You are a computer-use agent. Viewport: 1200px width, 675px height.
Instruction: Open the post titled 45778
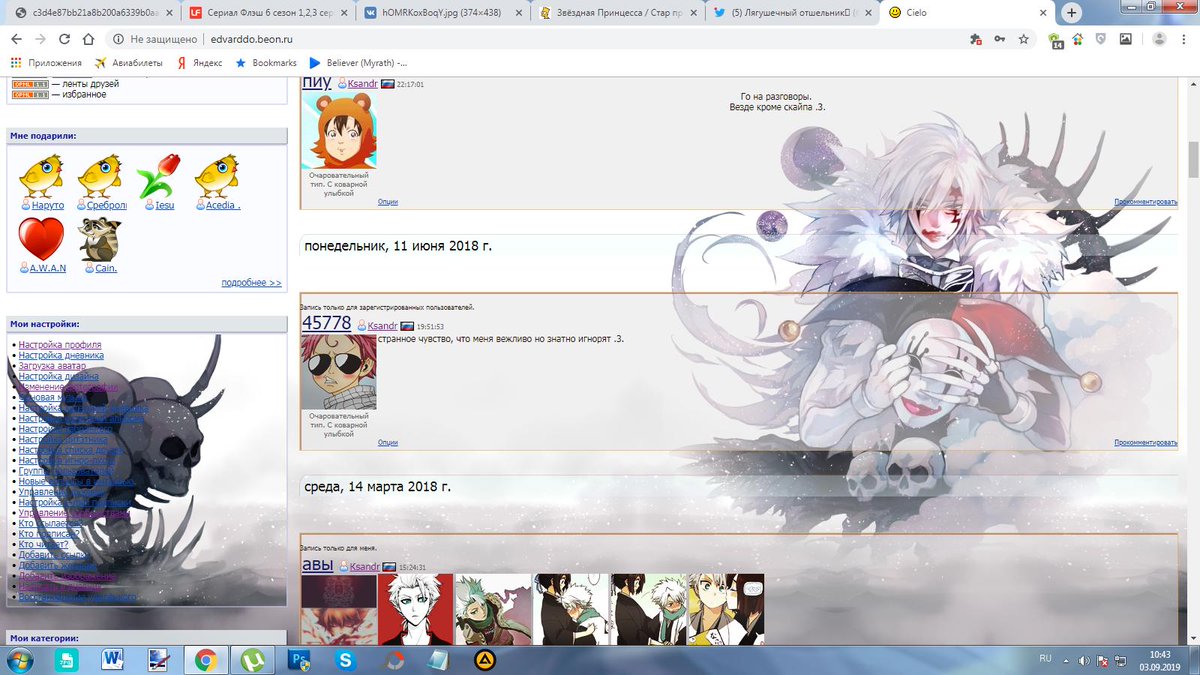point(326,323)
